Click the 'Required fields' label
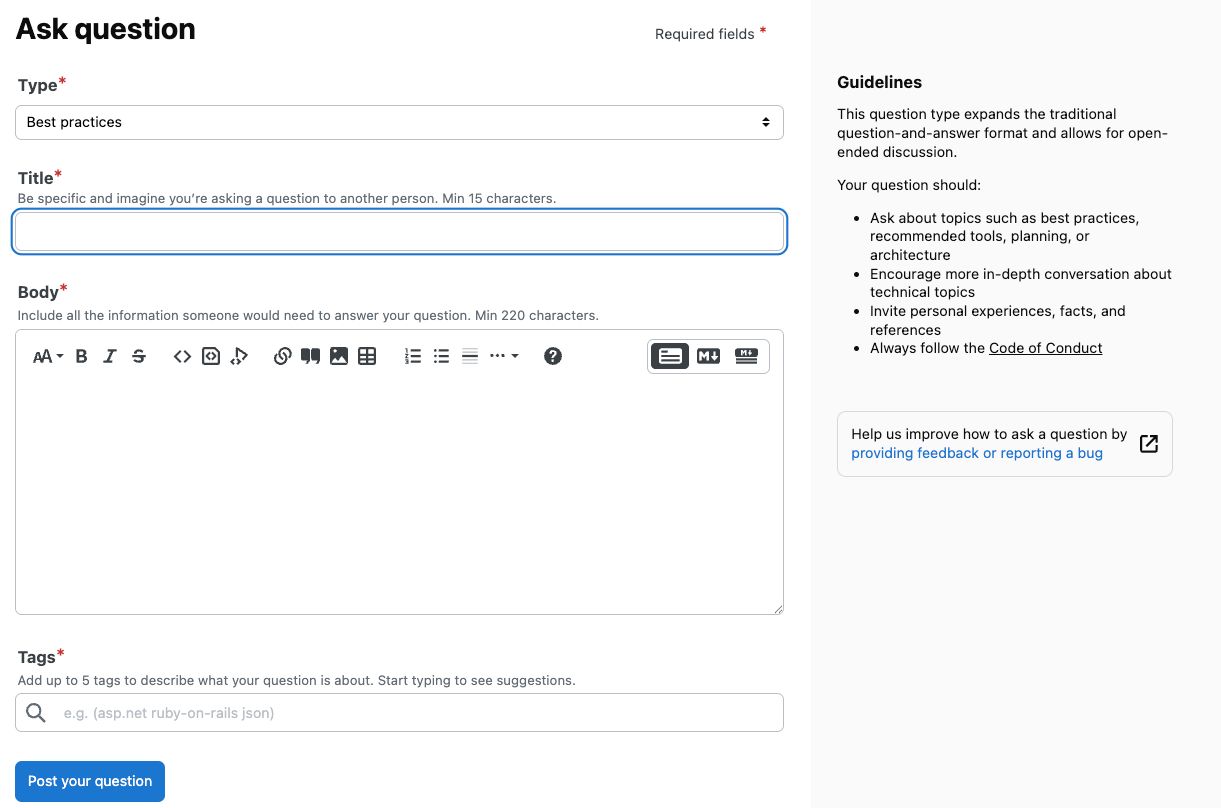The height and width of the screenshot is (808, 1221). (x=705, y=34)
